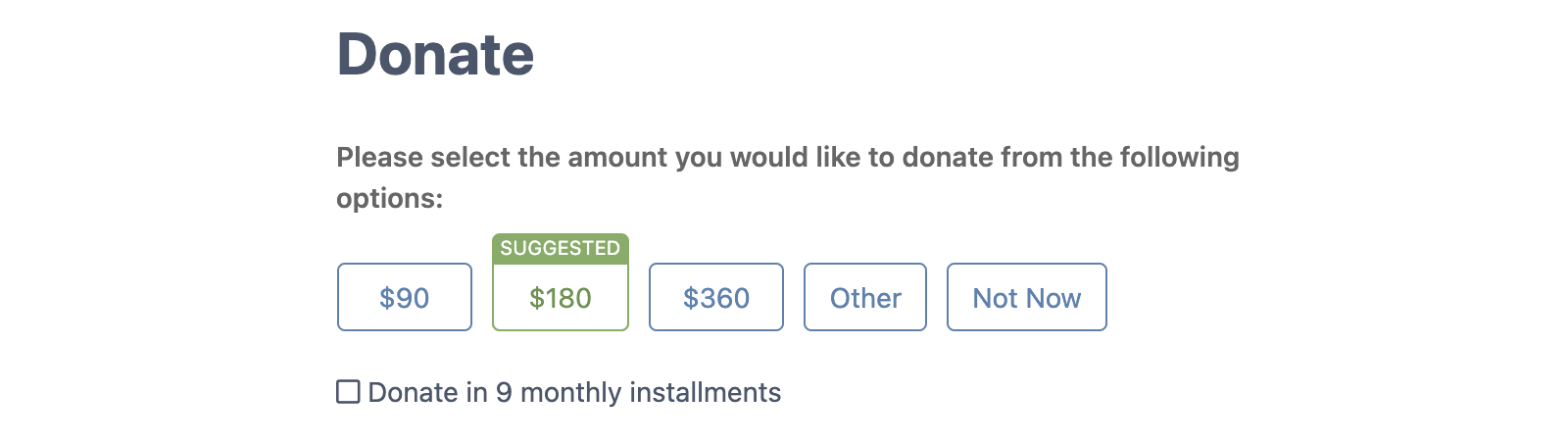This screenshot has width=1568, height=443.
Task: Tick the monthly installments checkbox
Action: pyautogui.click(x=348, y=392)
